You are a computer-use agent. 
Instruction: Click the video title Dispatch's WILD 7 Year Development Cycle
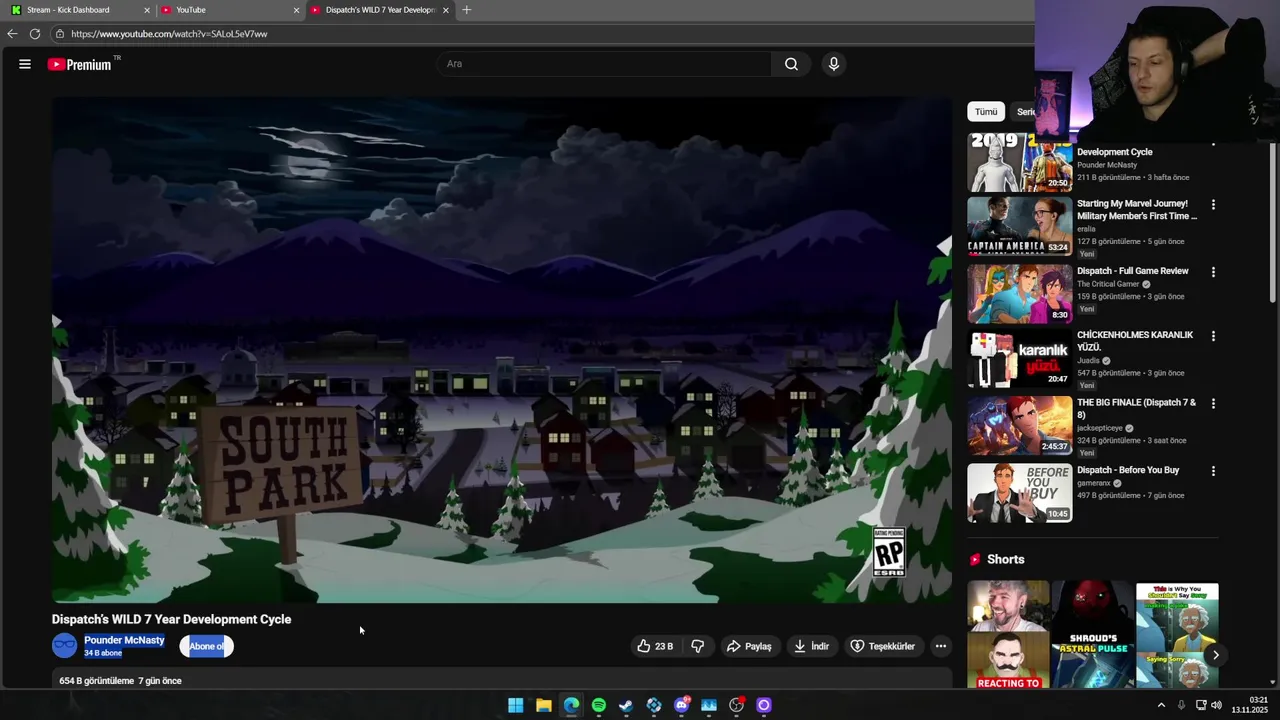[x=172, y=619]
